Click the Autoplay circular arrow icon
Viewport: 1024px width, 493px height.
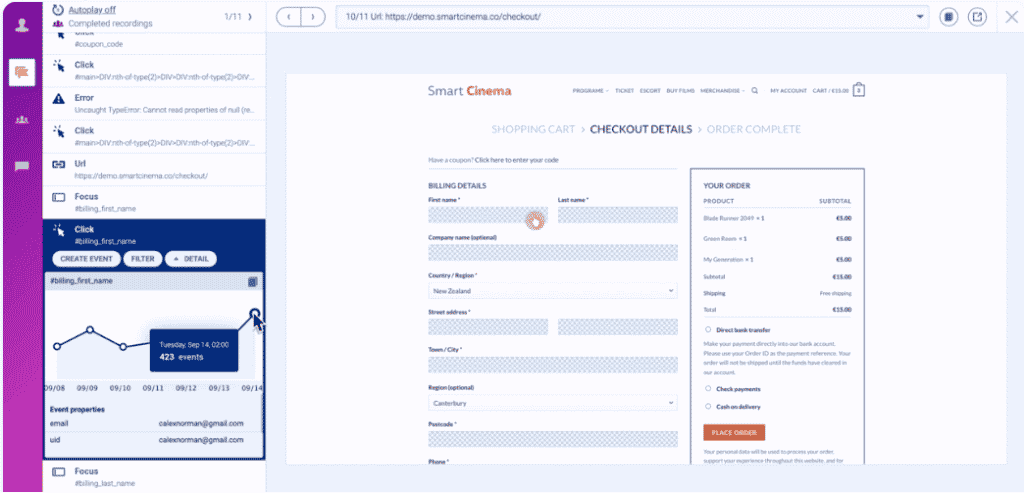58,10
